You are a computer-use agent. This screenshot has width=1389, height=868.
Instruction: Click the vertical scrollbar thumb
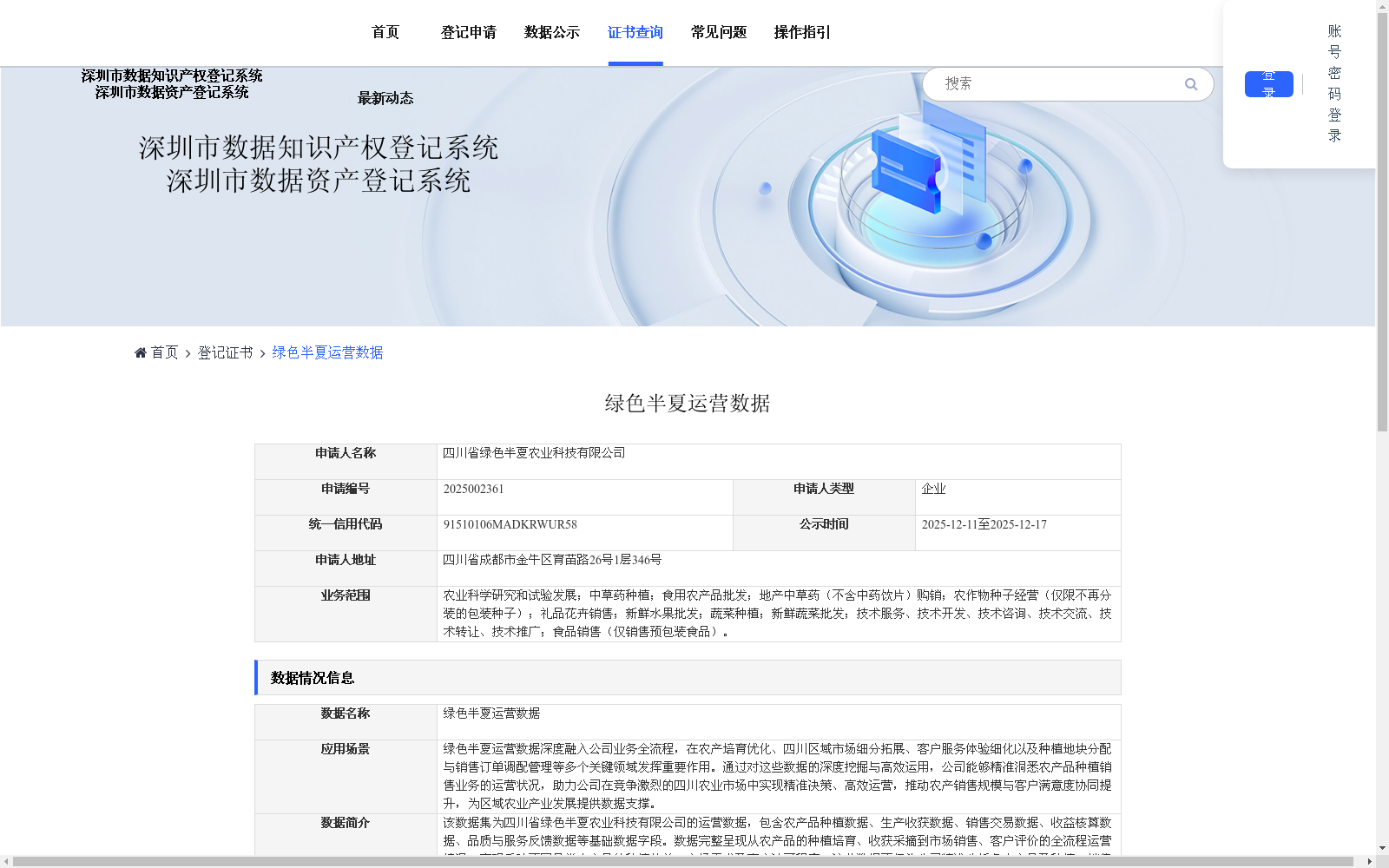pyautogui.click(x=1382, y=221)
